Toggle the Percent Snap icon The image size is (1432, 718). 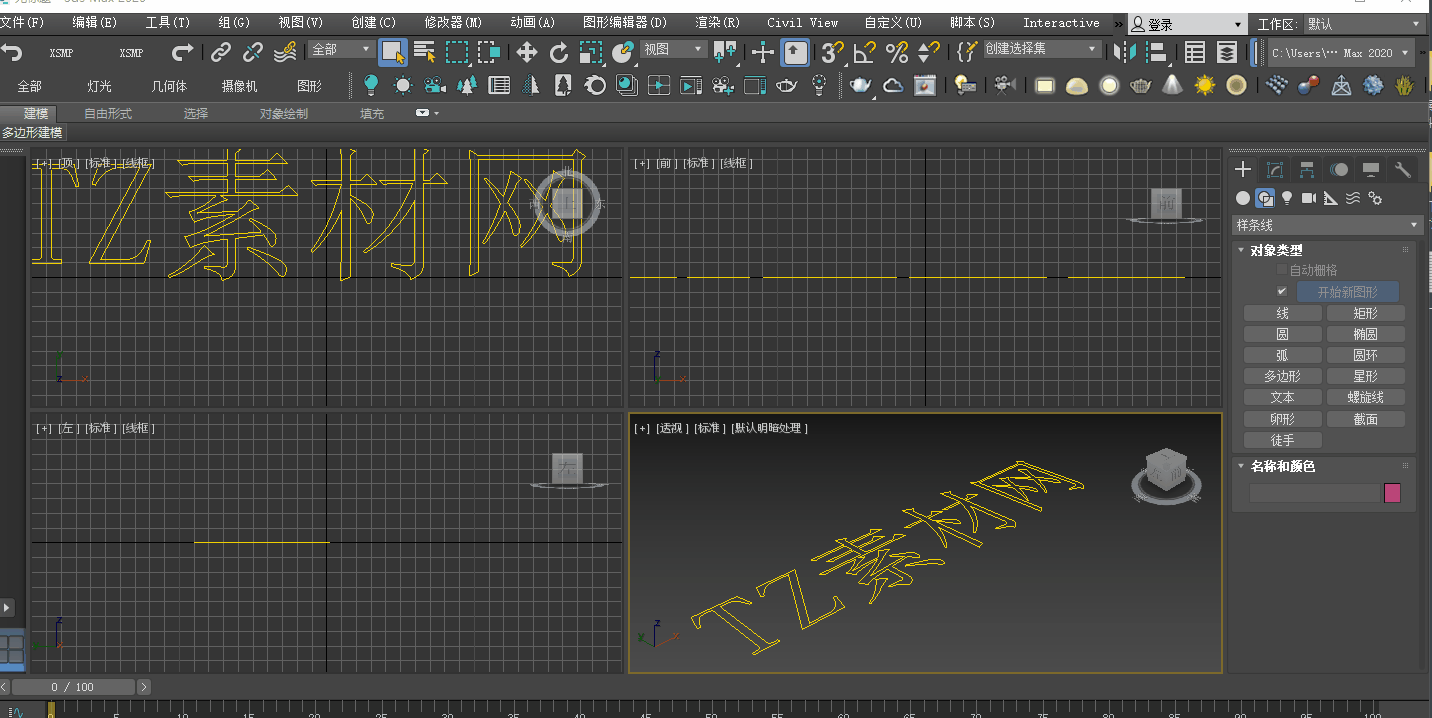tap(897, 52)
